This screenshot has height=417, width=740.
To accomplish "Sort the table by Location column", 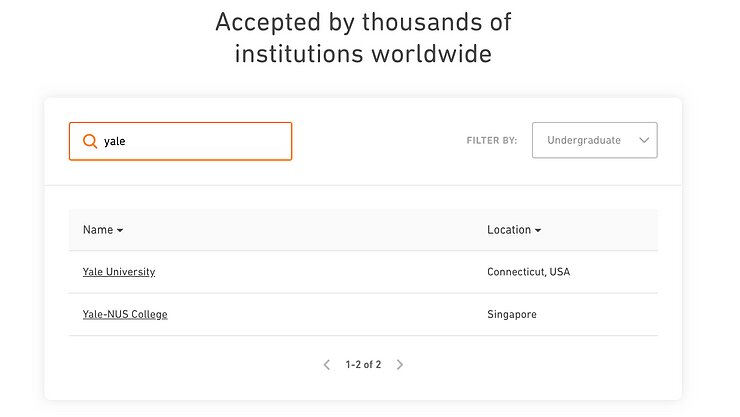I will [x=508, y=230].
